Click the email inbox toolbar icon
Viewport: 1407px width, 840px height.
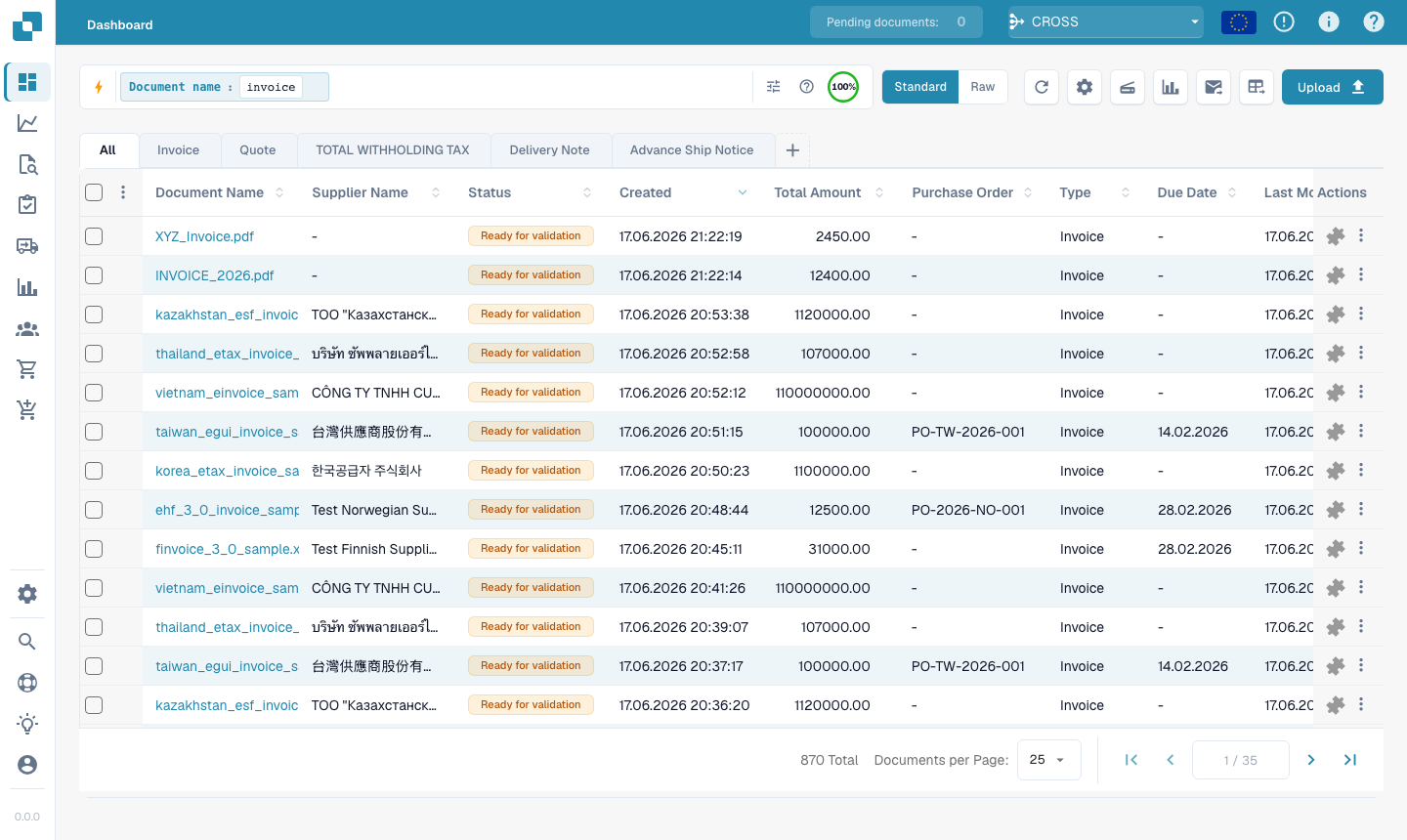click(x=1214, y=87)
